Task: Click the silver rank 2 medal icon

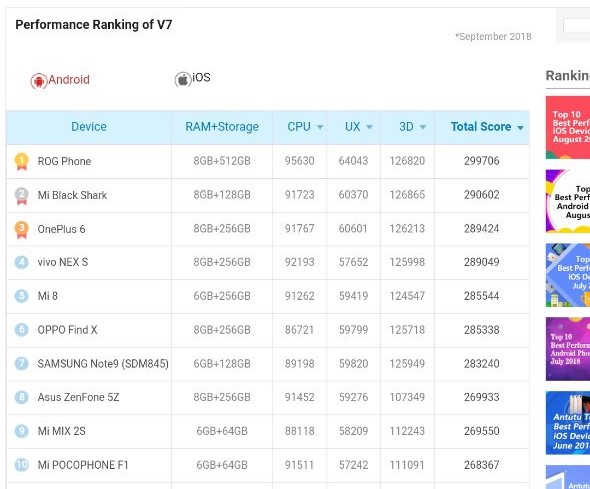Action: click(x=22, y=196)
